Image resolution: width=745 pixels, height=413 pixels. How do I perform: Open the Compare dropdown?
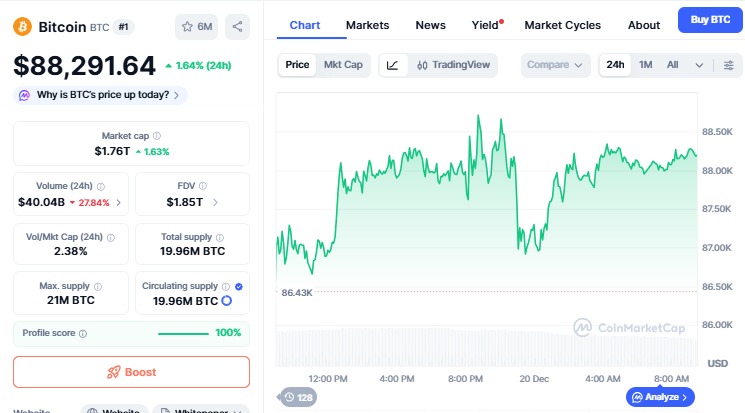(x=555, y=65)
